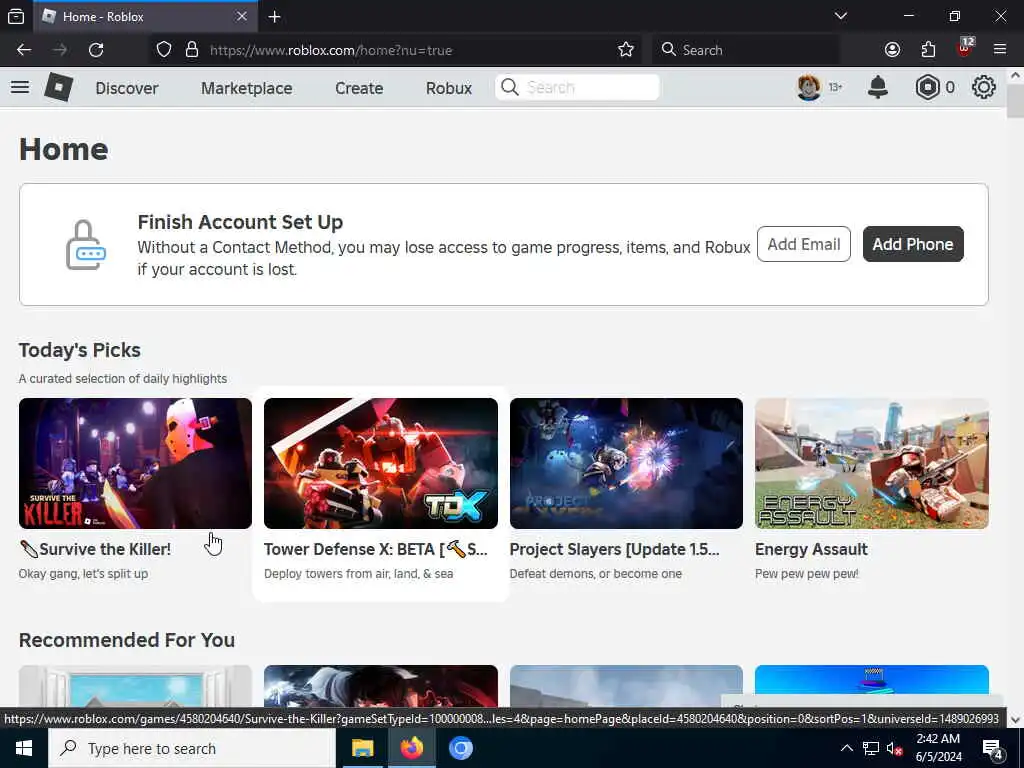Screen dimensions: 1024x768
Task: Click the Project Slayers thumbnail
Action: point(626,463)
